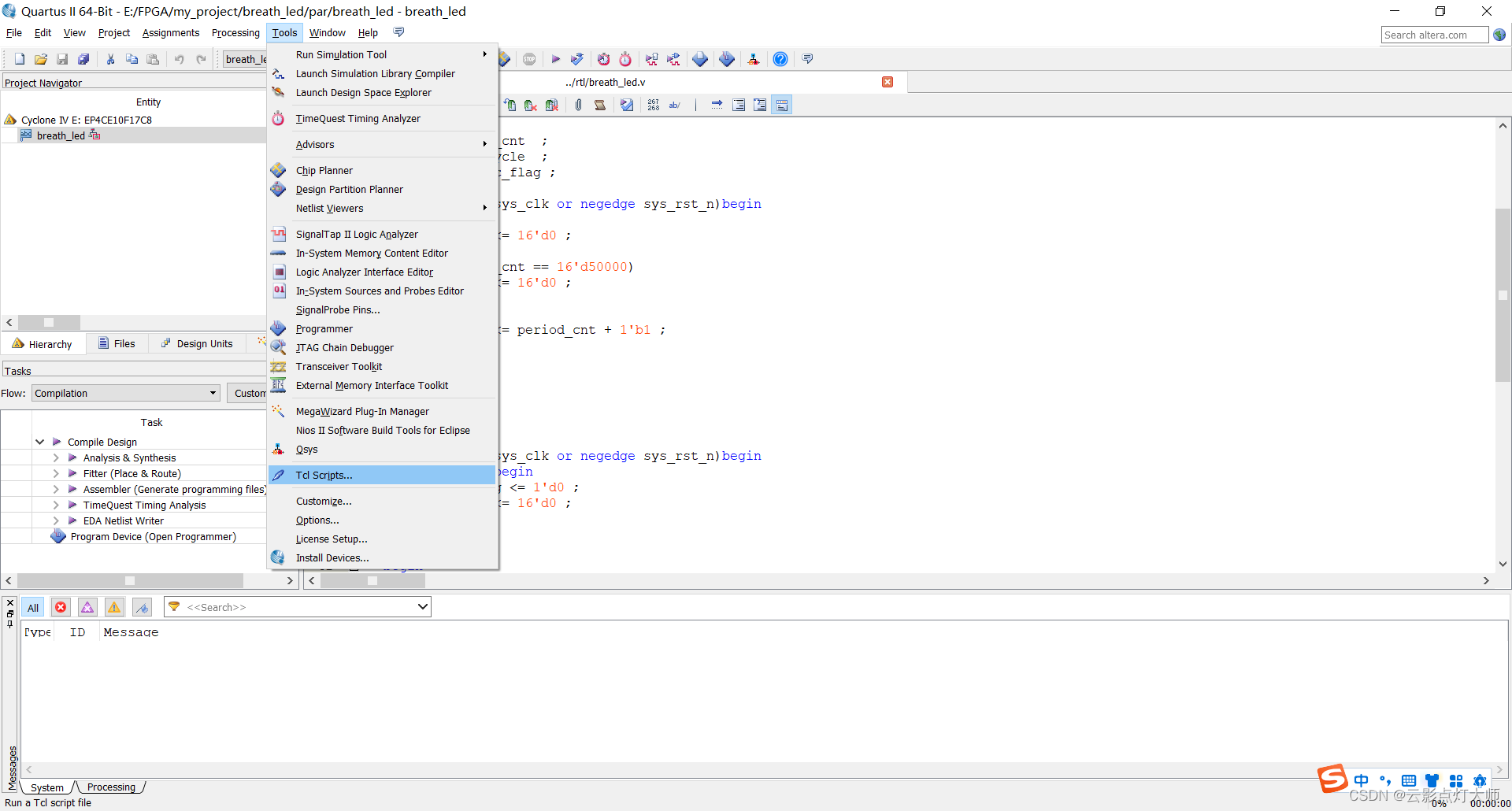The image size is (1512, 811).
Task: Click the messages Search input field
Action: pyautogui.click(x=298, y=606)
